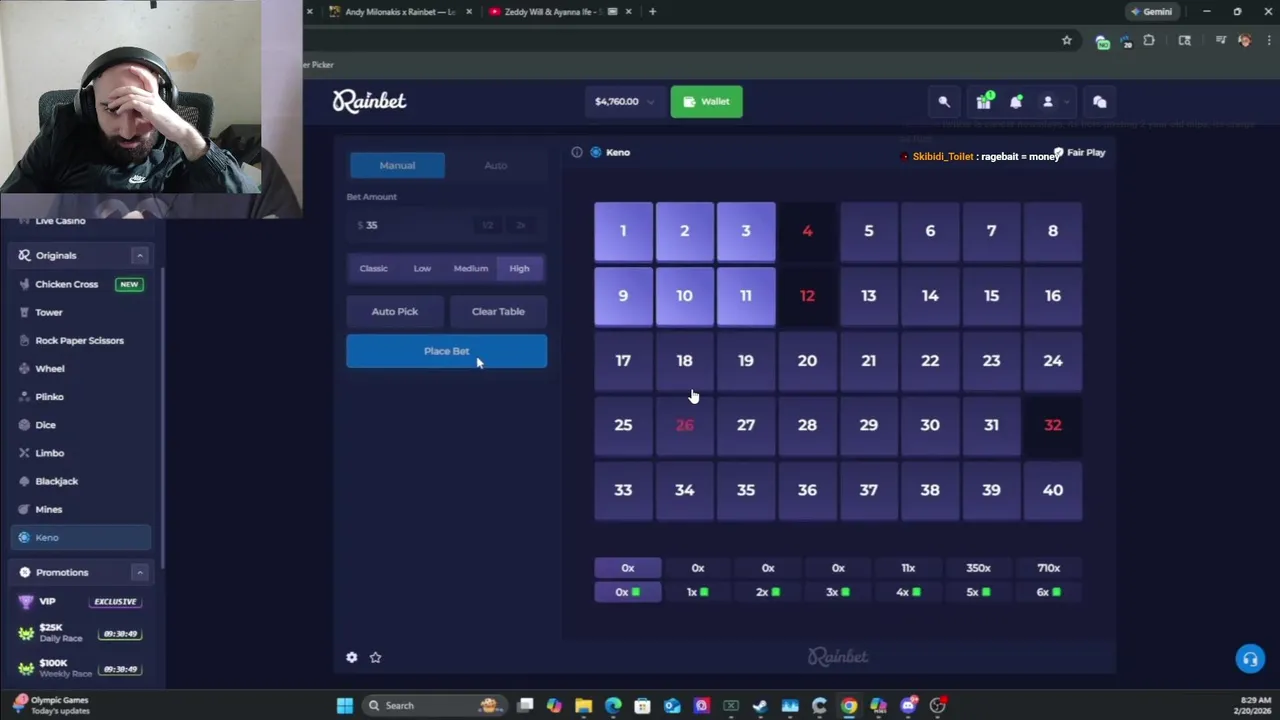Open File Explorer from the taskbar

click(584, 705)
